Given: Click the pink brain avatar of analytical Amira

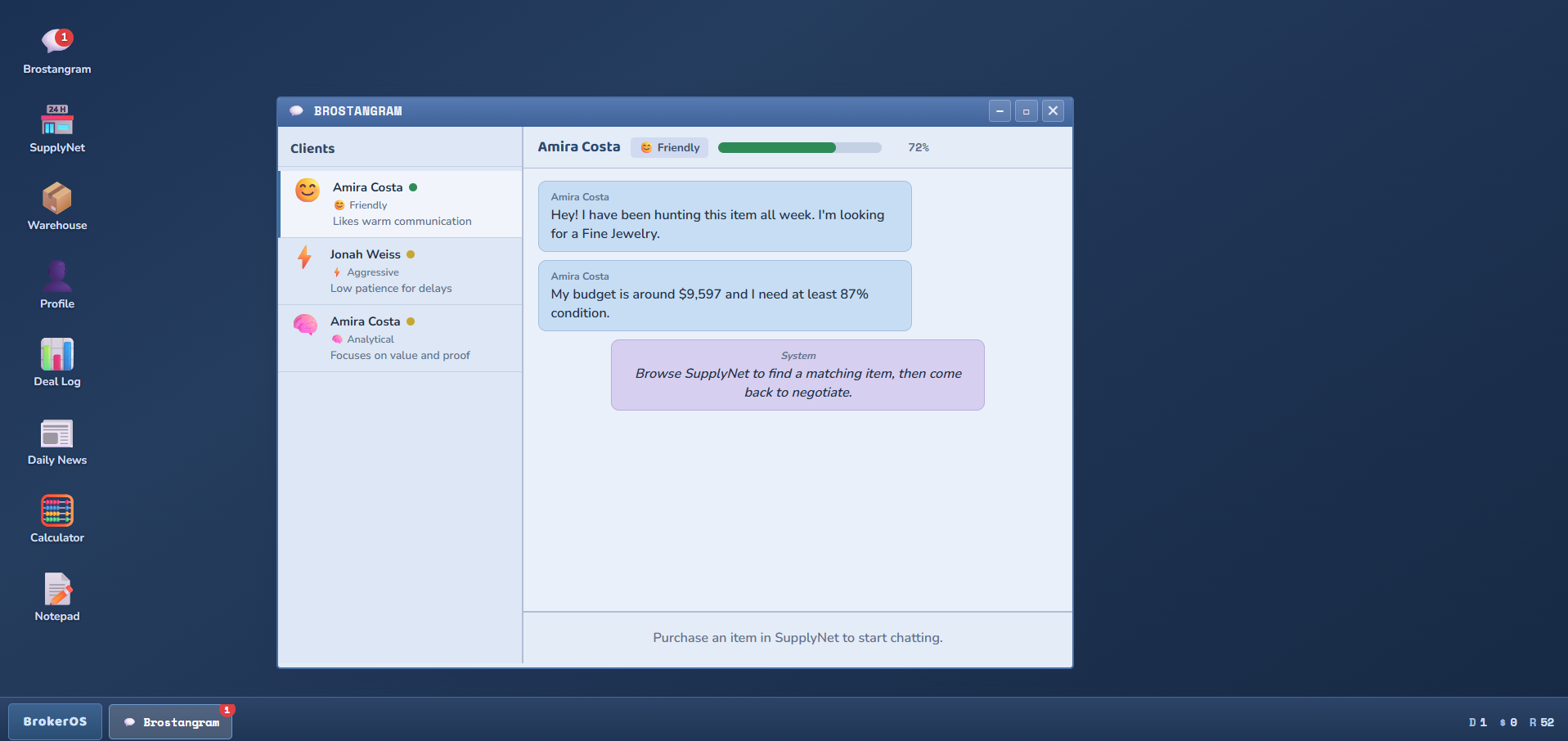Looking at the screenshot, I should [305, 325].
